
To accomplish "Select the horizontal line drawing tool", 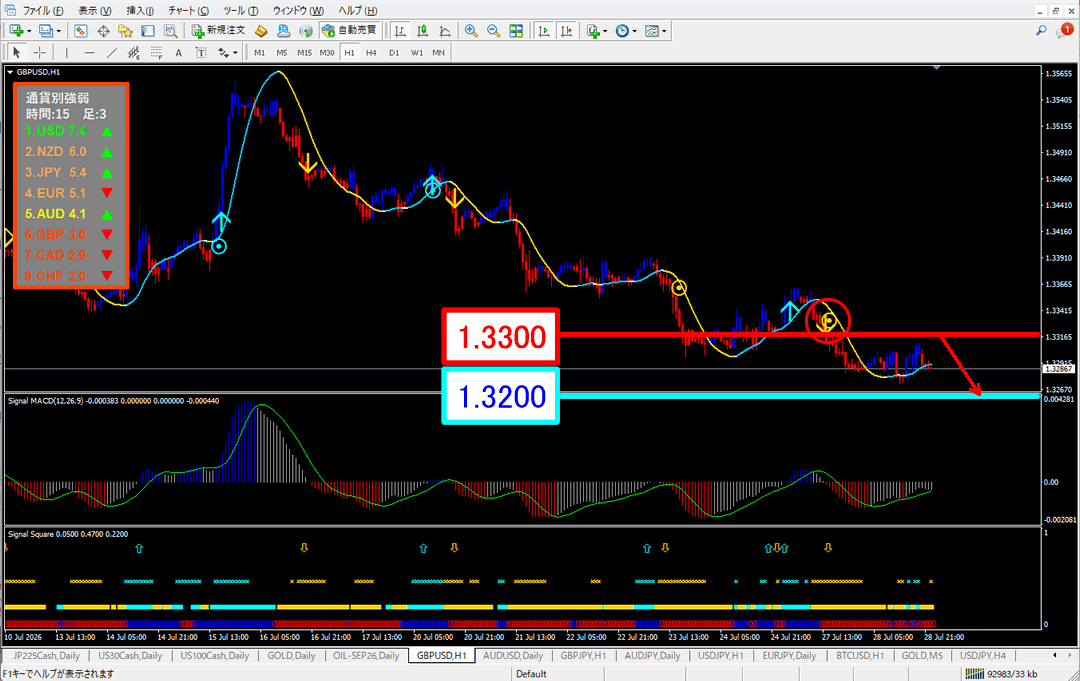I will (x=89, y=53).
